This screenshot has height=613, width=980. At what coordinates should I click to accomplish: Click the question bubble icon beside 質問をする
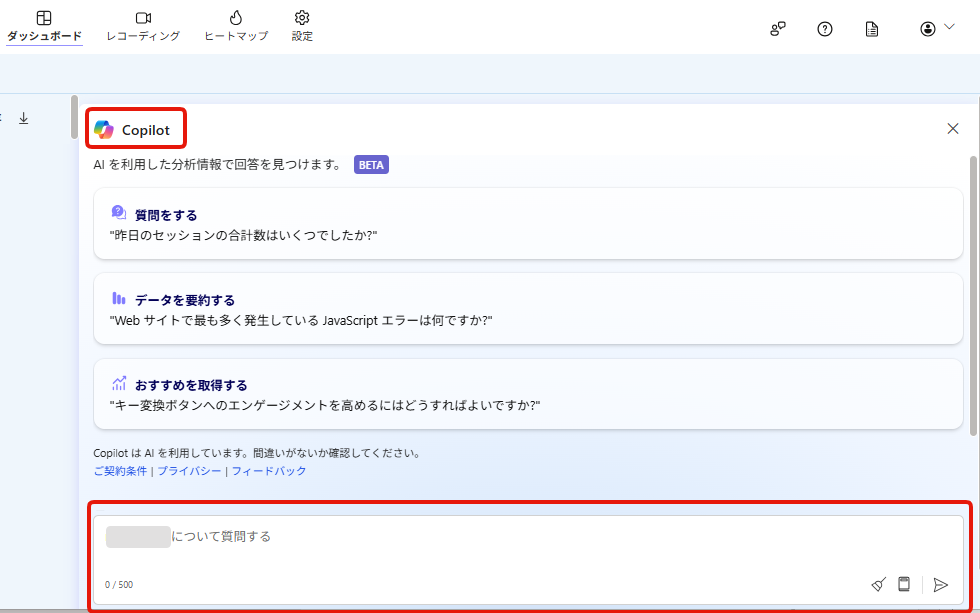[x=119, y=212]
